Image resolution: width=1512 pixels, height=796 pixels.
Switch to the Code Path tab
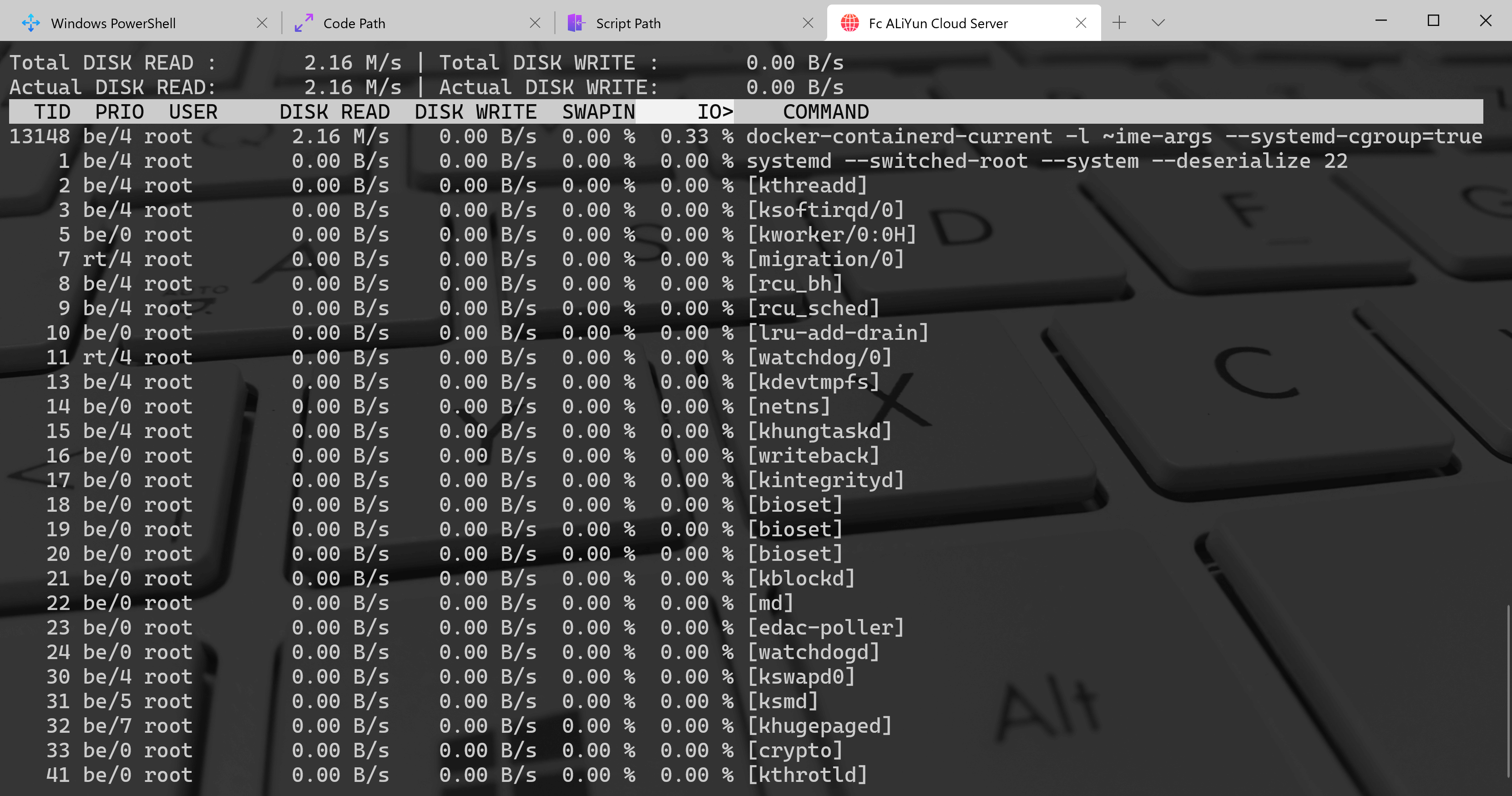pyautogui.click(x=354, y=23)
